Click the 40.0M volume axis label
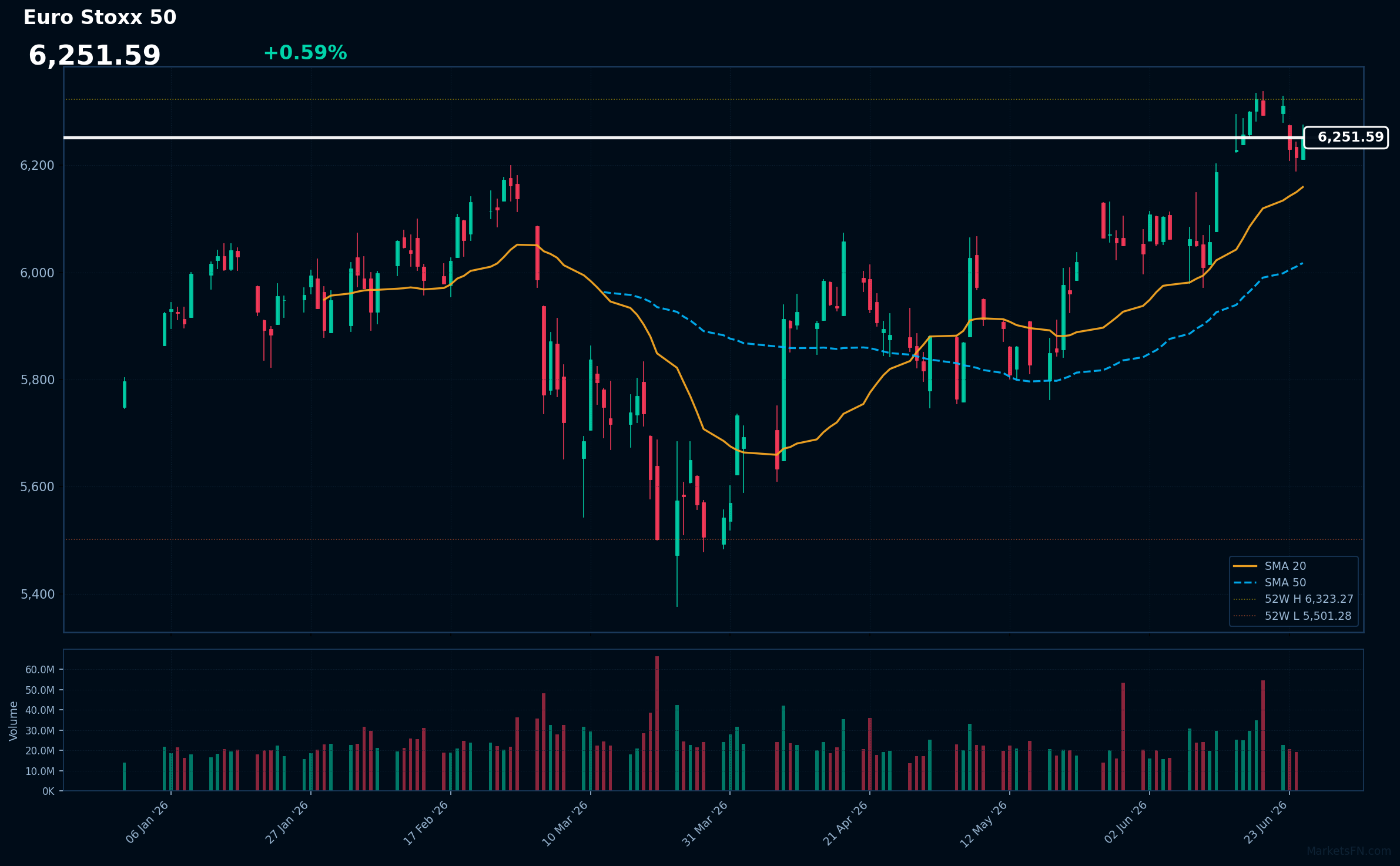 tap(40, 710)
